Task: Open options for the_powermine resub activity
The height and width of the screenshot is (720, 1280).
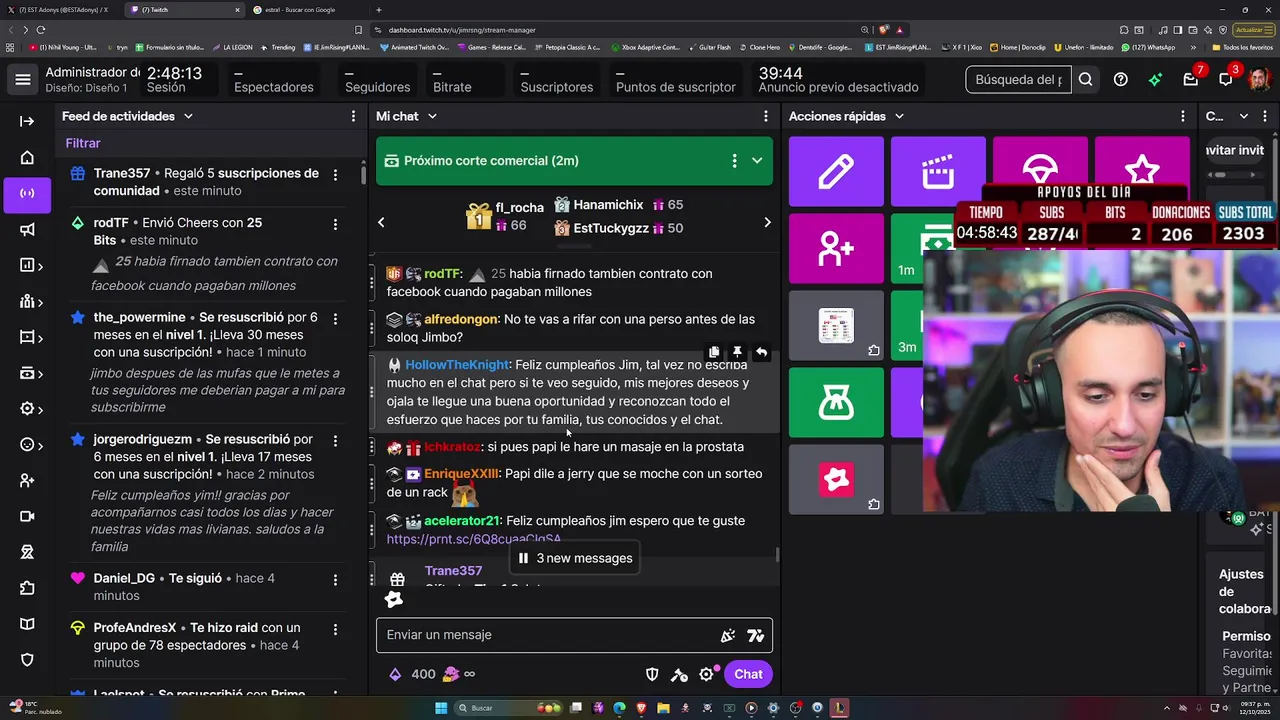Action: pyautogui.click(x=335, y=318)
